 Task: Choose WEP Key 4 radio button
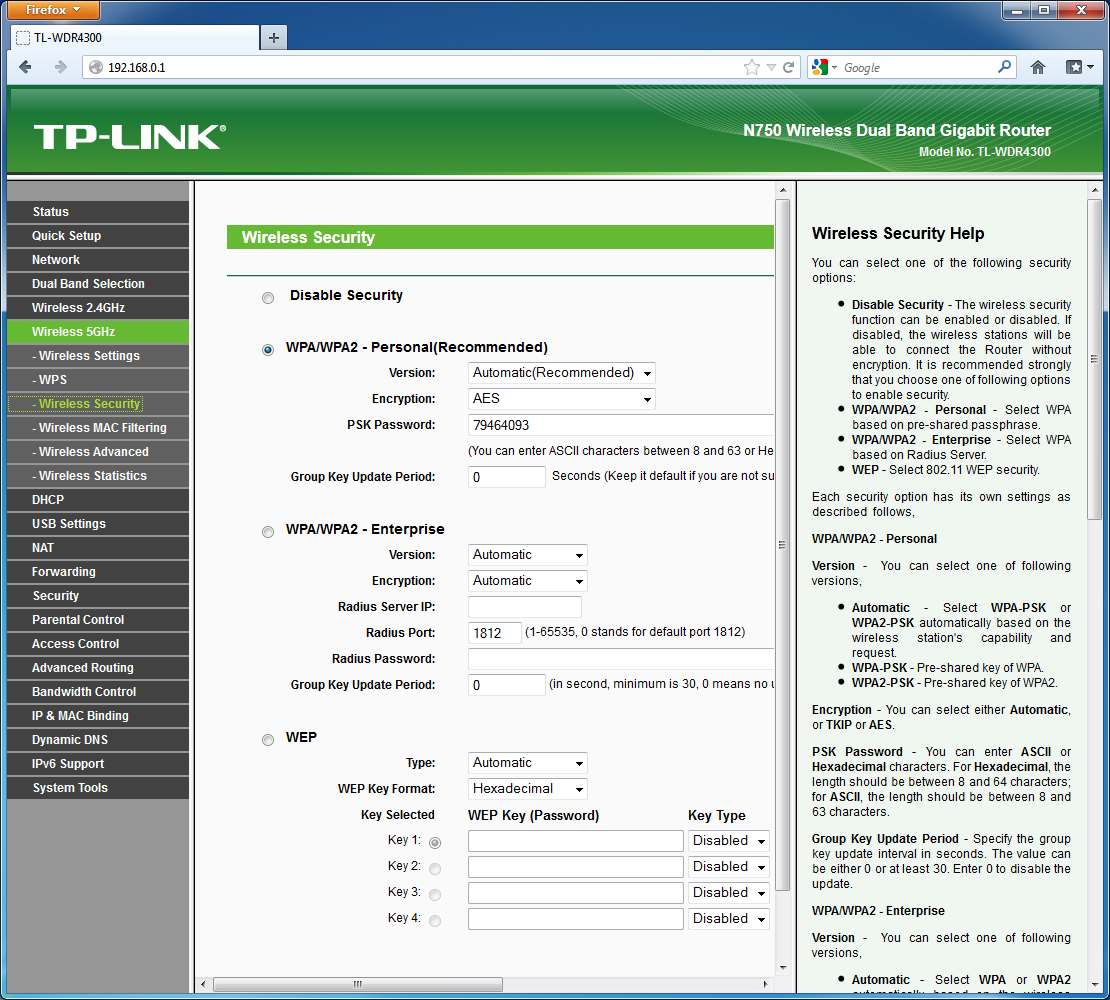pyautogui.click(x=435, y=921)
